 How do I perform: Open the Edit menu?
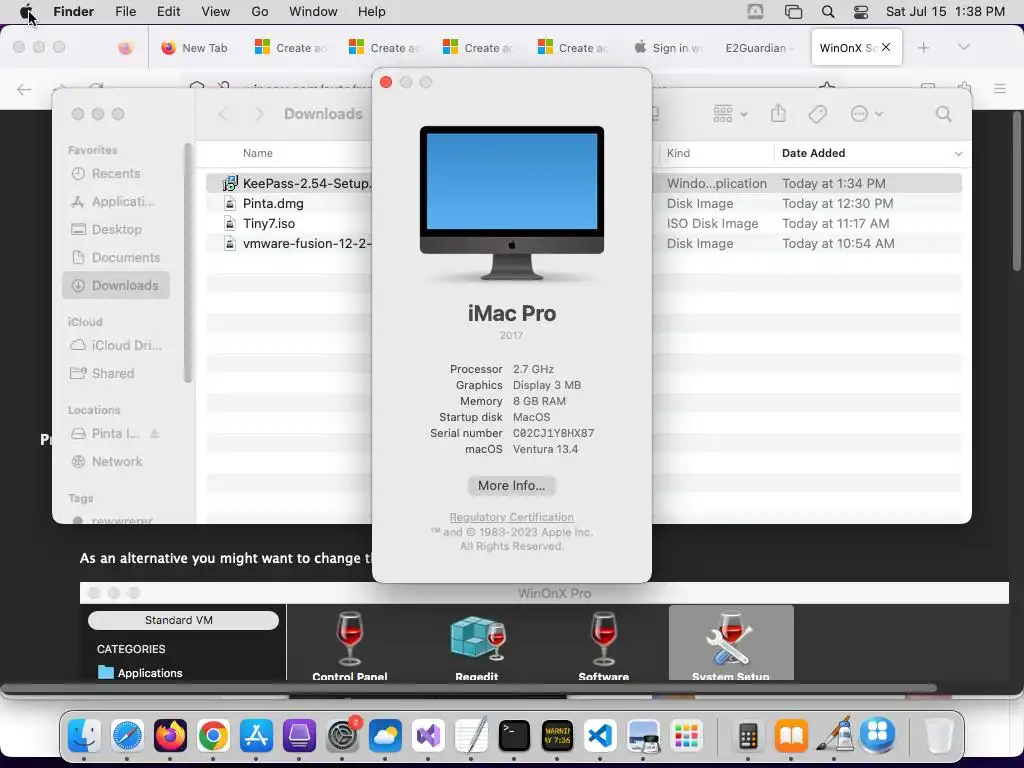click(168, 11)
